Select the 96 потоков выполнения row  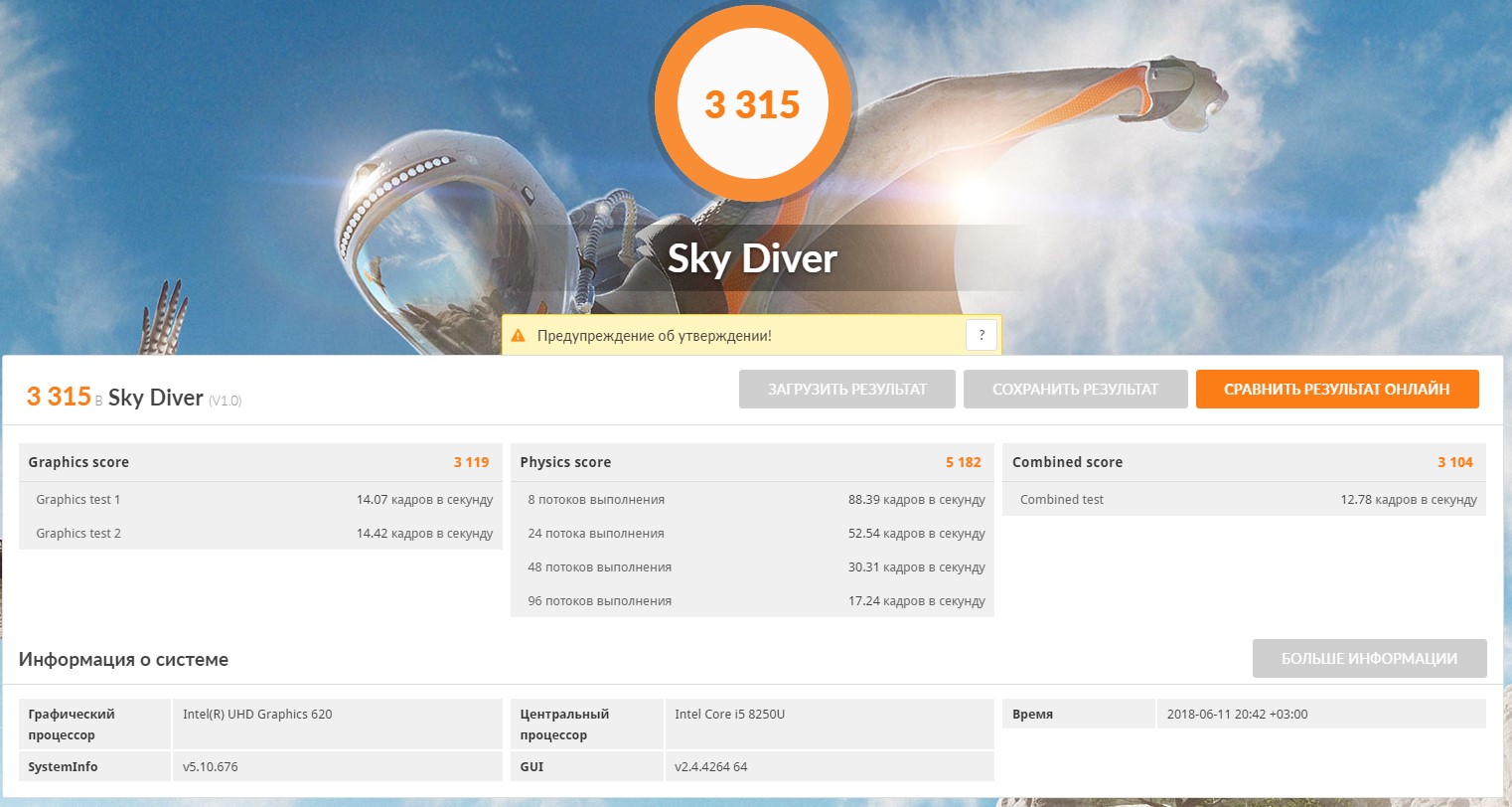click(x=752, y=600)
